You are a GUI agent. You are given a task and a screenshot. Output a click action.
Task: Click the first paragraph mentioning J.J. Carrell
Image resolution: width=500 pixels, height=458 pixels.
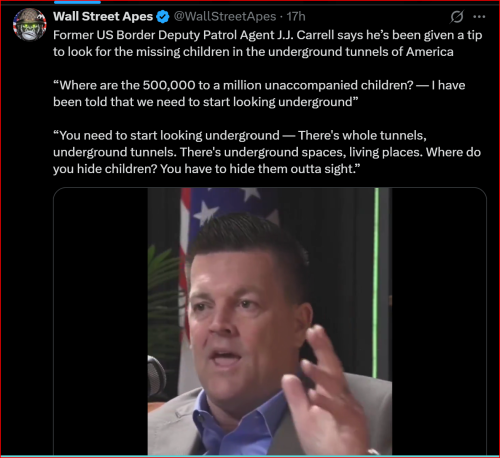pyautogui.click(x=268, y=43)
